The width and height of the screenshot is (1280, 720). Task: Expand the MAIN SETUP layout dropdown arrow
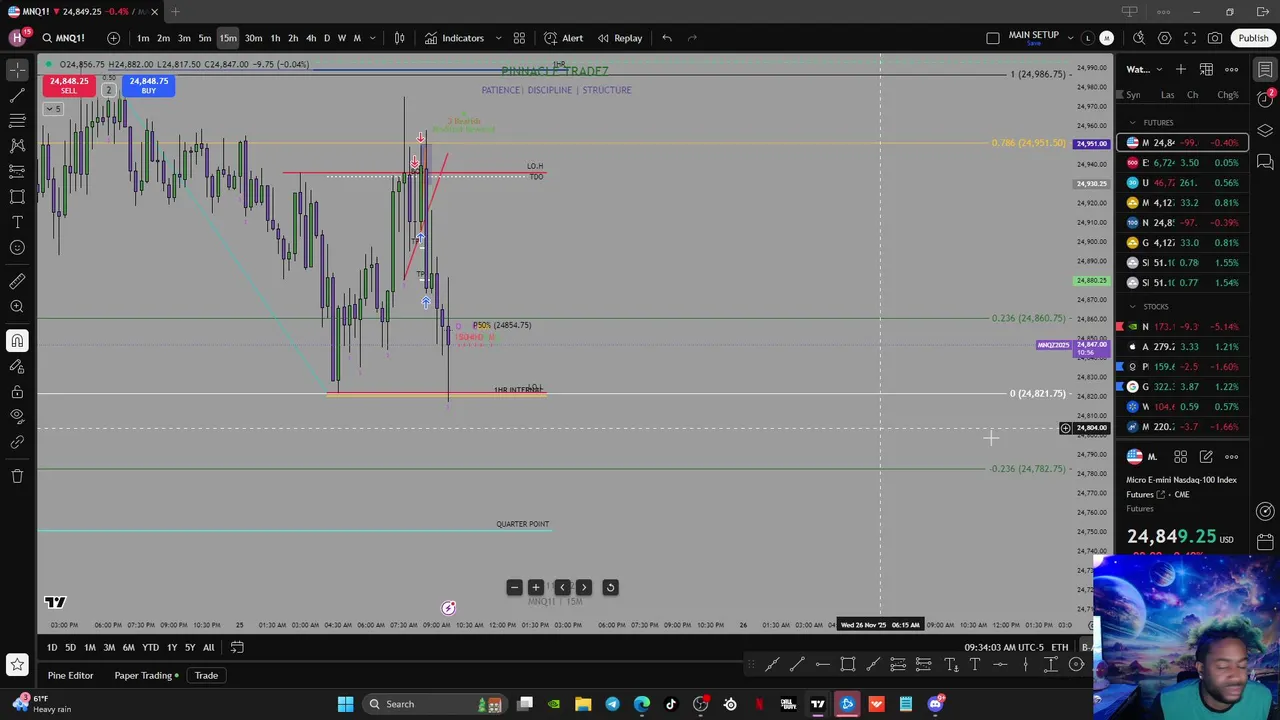[x=1069, y=38]
